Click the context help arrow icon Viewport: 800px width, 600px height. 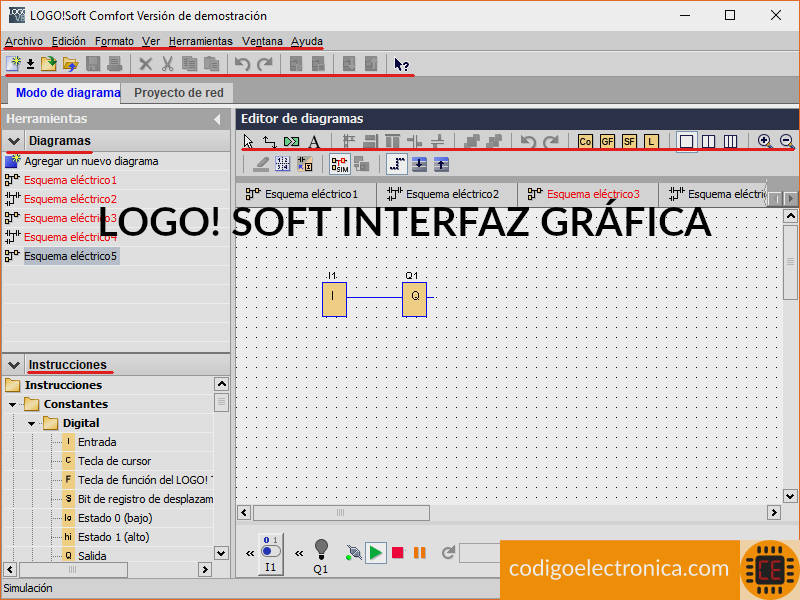pos(401,64)
